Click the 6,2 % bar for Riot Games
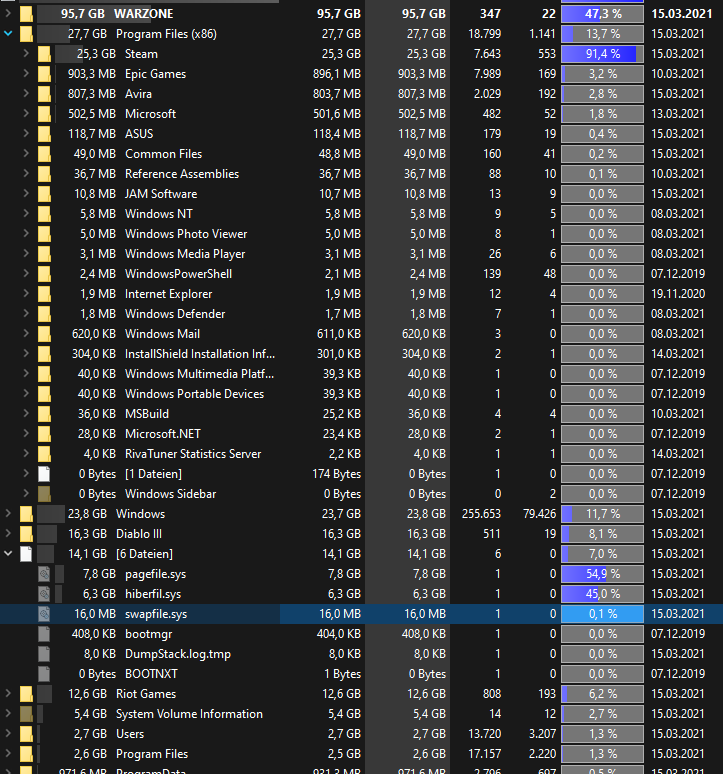 click(x=603, y=694)
